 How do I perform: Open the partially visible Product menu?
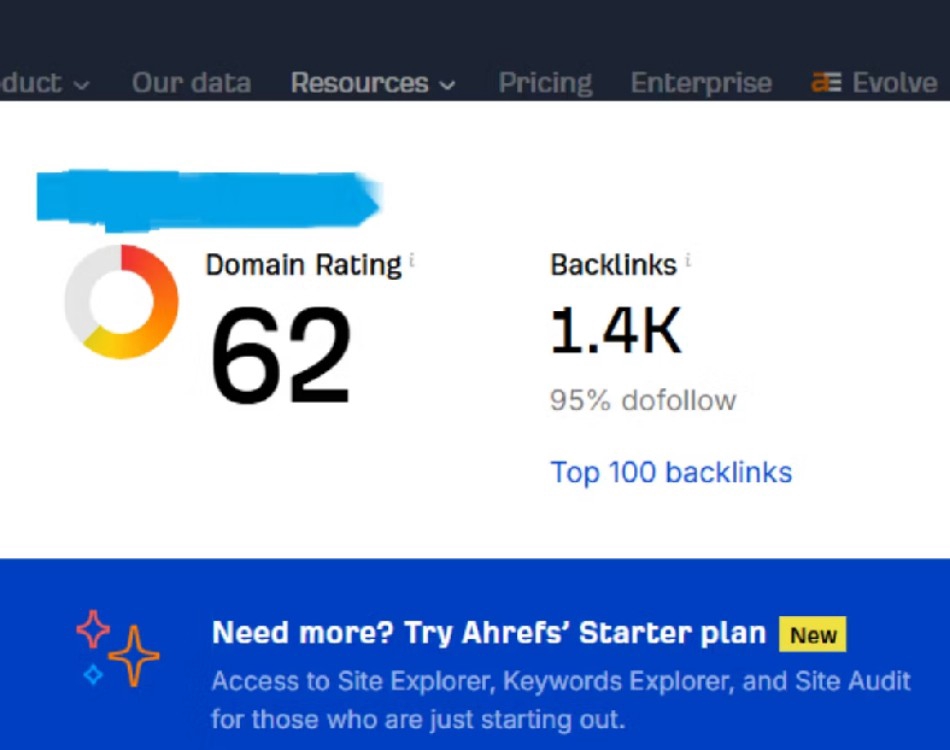coord(44,83)
